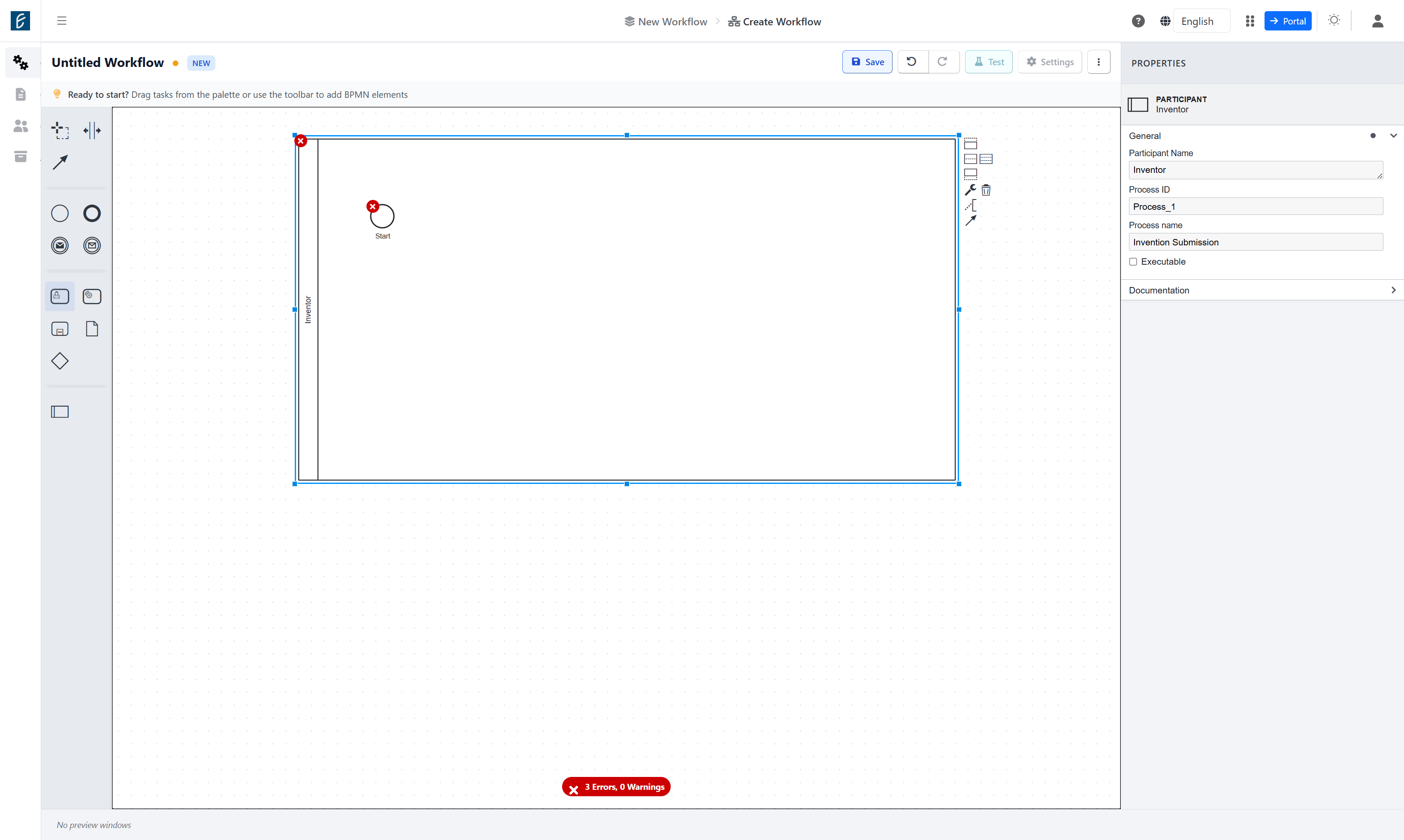Edit the Process name field
This screenshot has height=840, width=1404.
[1255, 242]
